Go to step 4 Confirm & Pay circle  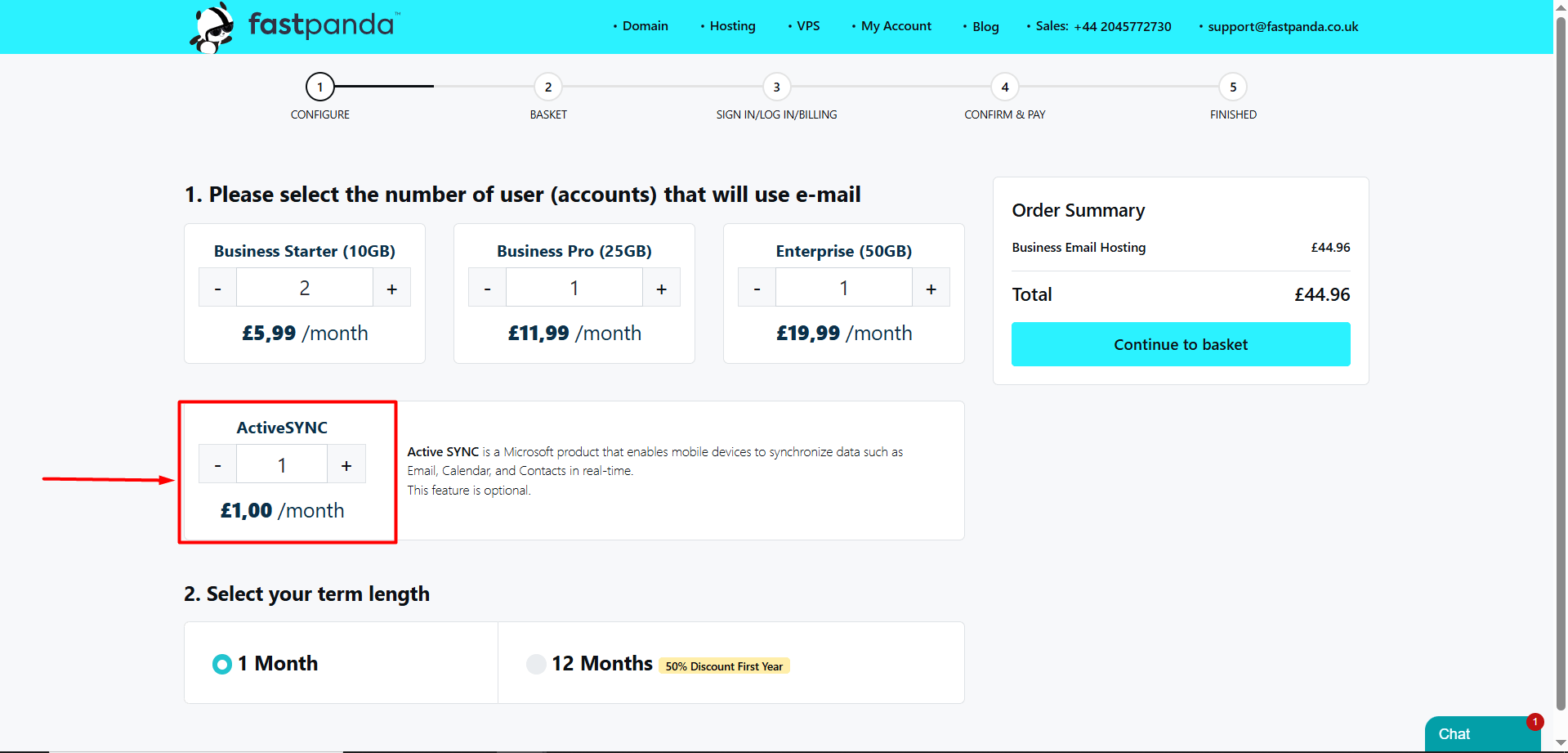[x=1005, y=87]
